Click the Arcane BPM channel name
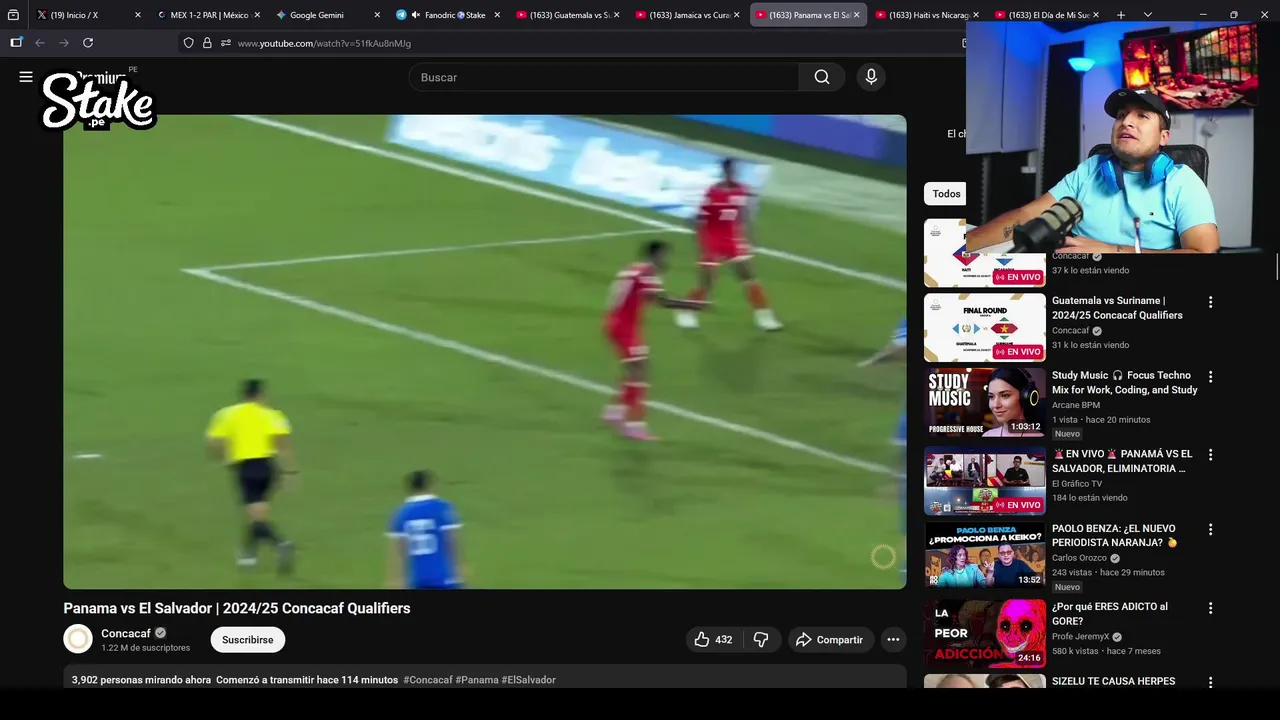Image resolution: width=1280 pixels, height=720 pixels. click(x=1076, y=405)
